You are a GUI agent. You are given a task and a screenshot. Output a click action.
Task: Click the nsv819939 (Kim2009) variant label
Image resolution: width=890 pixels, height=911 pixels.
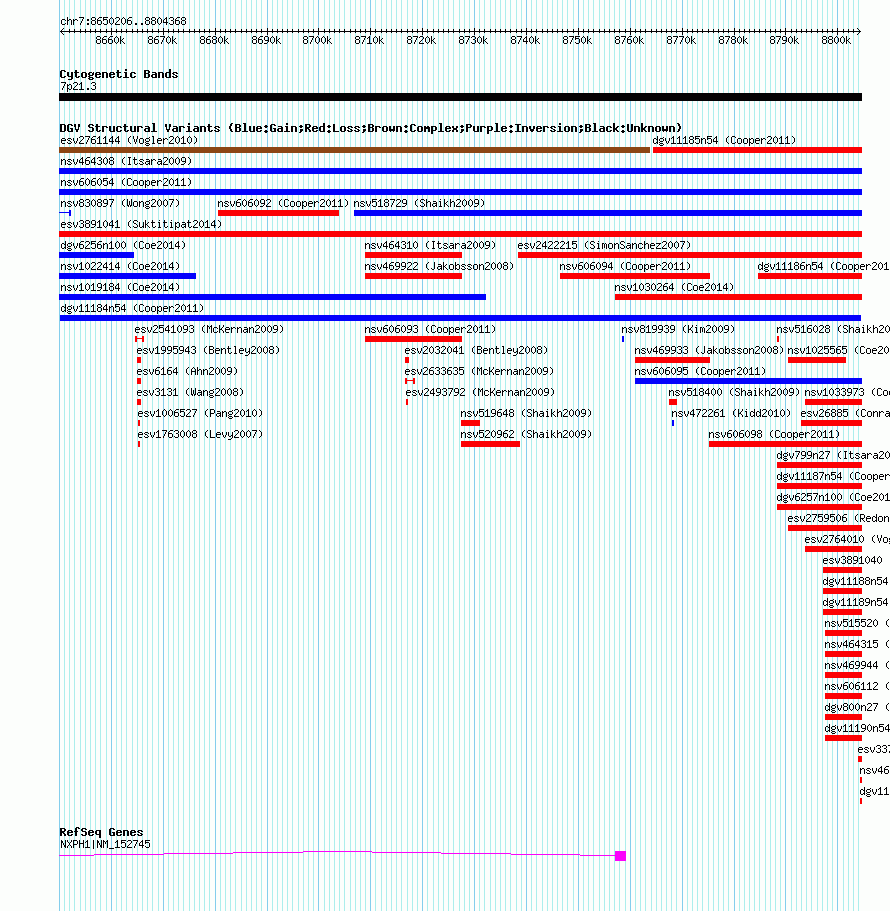(678, 329)
